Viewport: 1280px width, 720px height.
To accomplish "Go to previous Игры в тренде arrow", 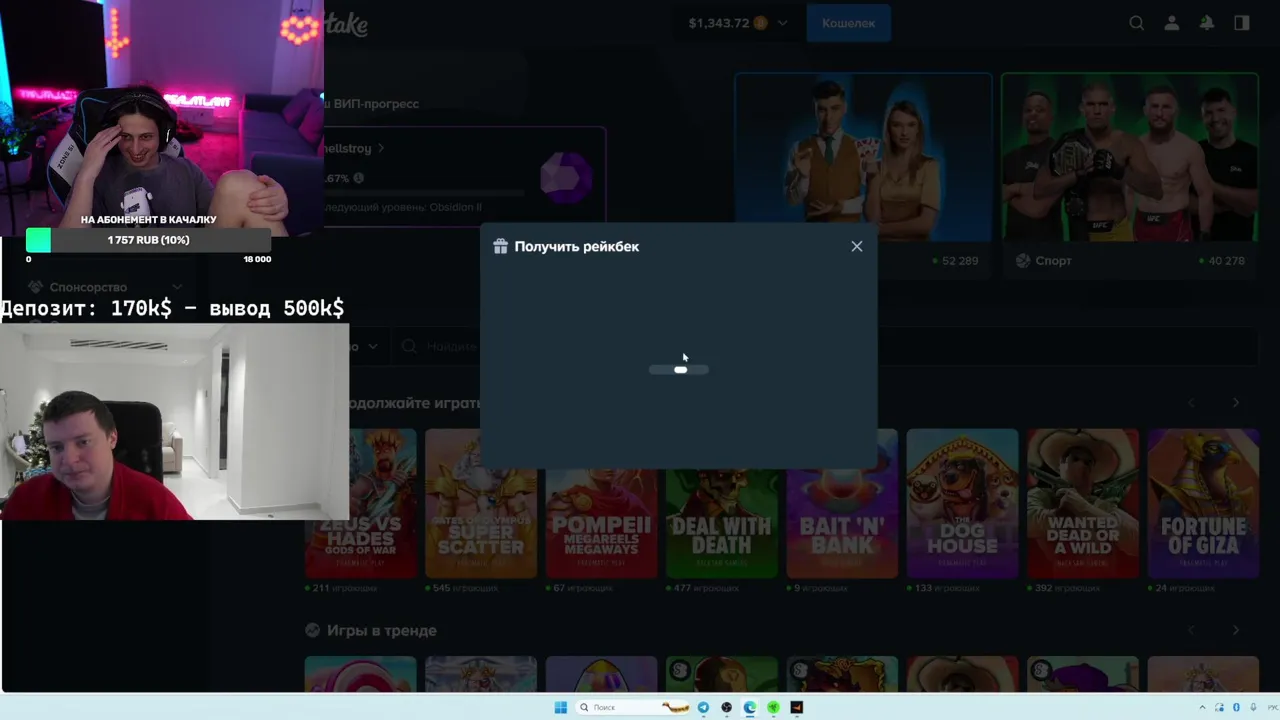I will pyautogui.click(x=1191, y=630).
